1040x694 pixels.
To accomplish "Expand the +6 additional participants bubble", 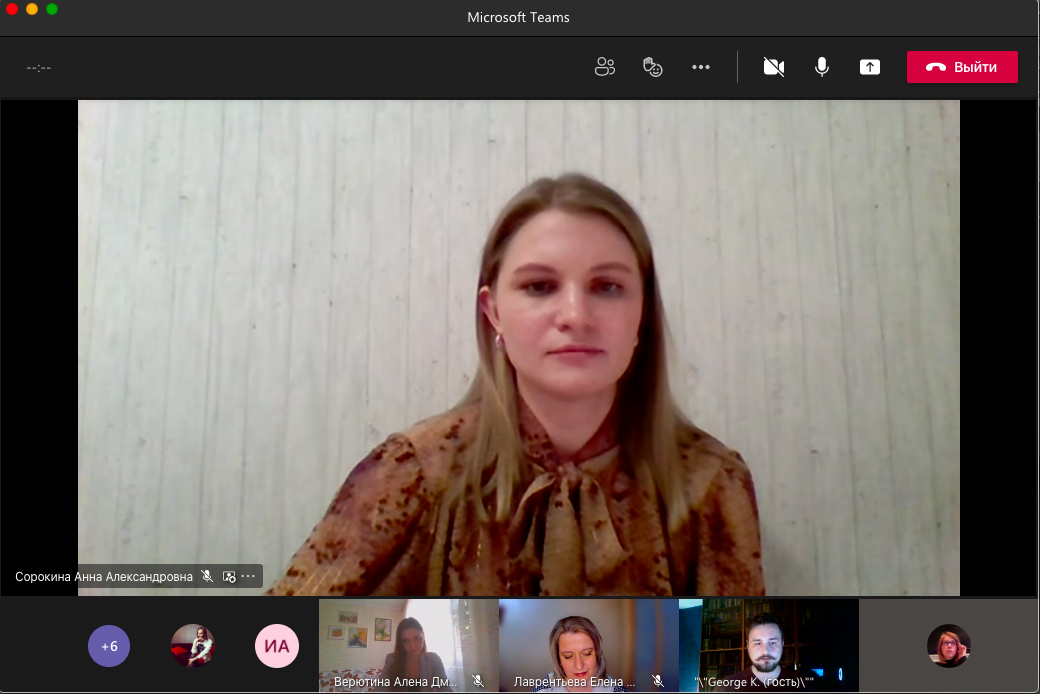I will coord(109,646).
